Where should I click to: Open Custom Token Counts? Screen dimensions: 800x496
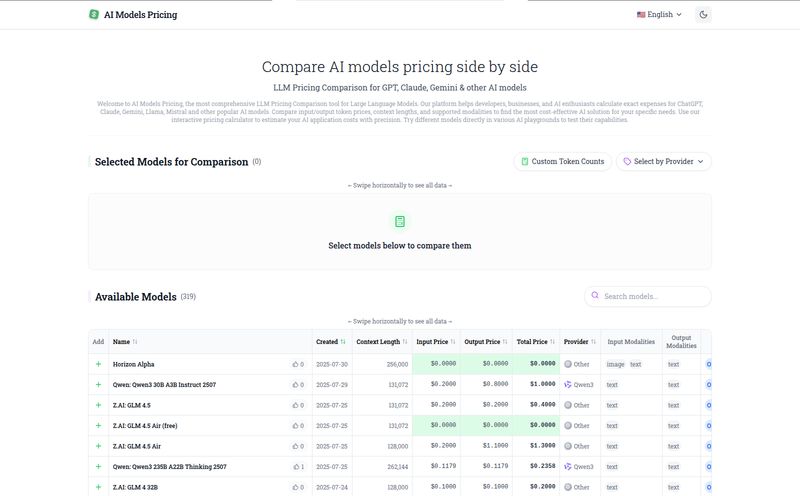562,161
